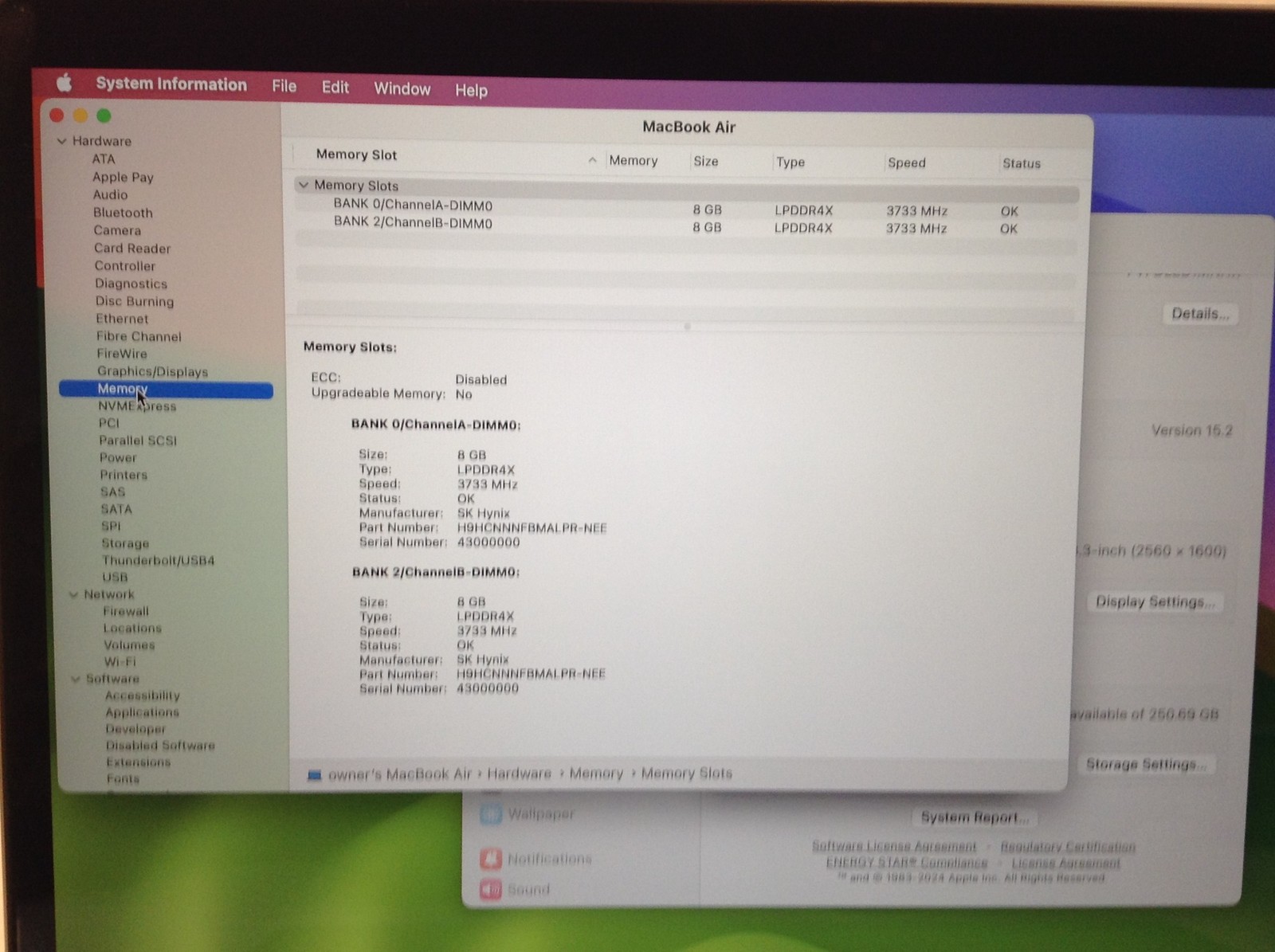Select Power in the sidebar

pos(118,457)
